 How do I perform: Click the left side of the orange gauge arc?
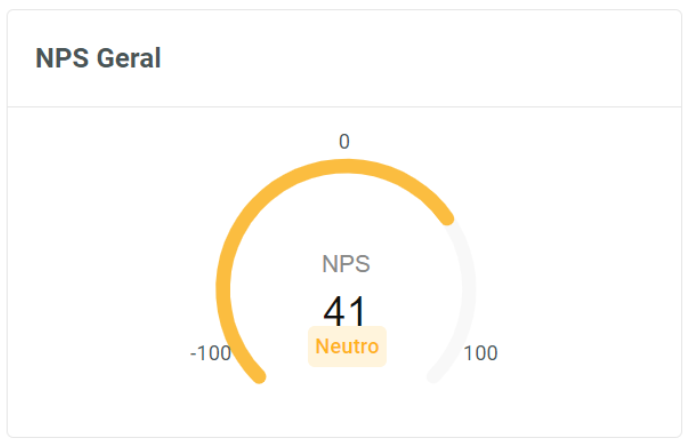click(x=224, y=290)
